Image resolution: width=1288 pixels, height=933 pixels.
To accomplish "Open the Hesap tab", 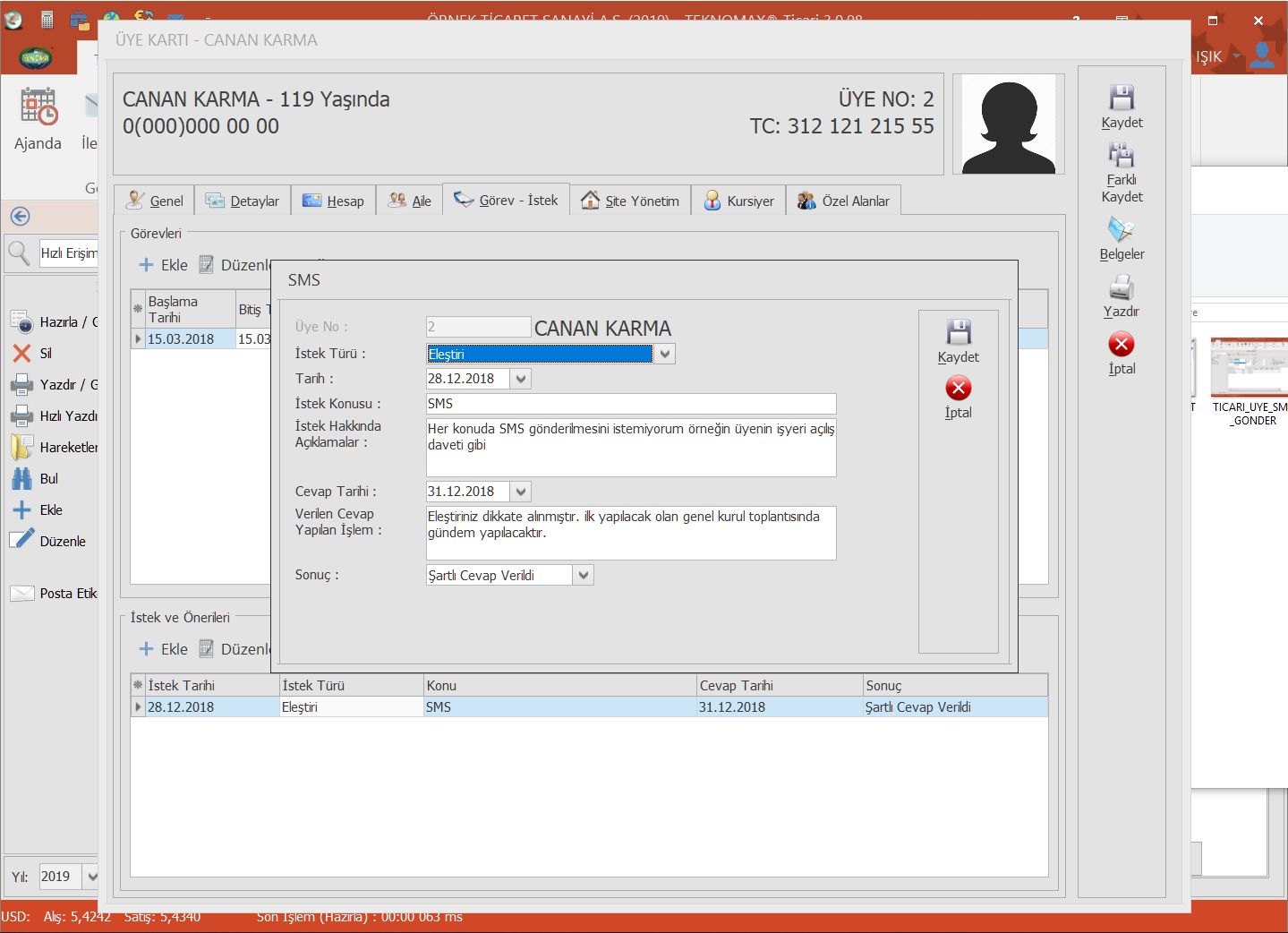I will [334, 201].
